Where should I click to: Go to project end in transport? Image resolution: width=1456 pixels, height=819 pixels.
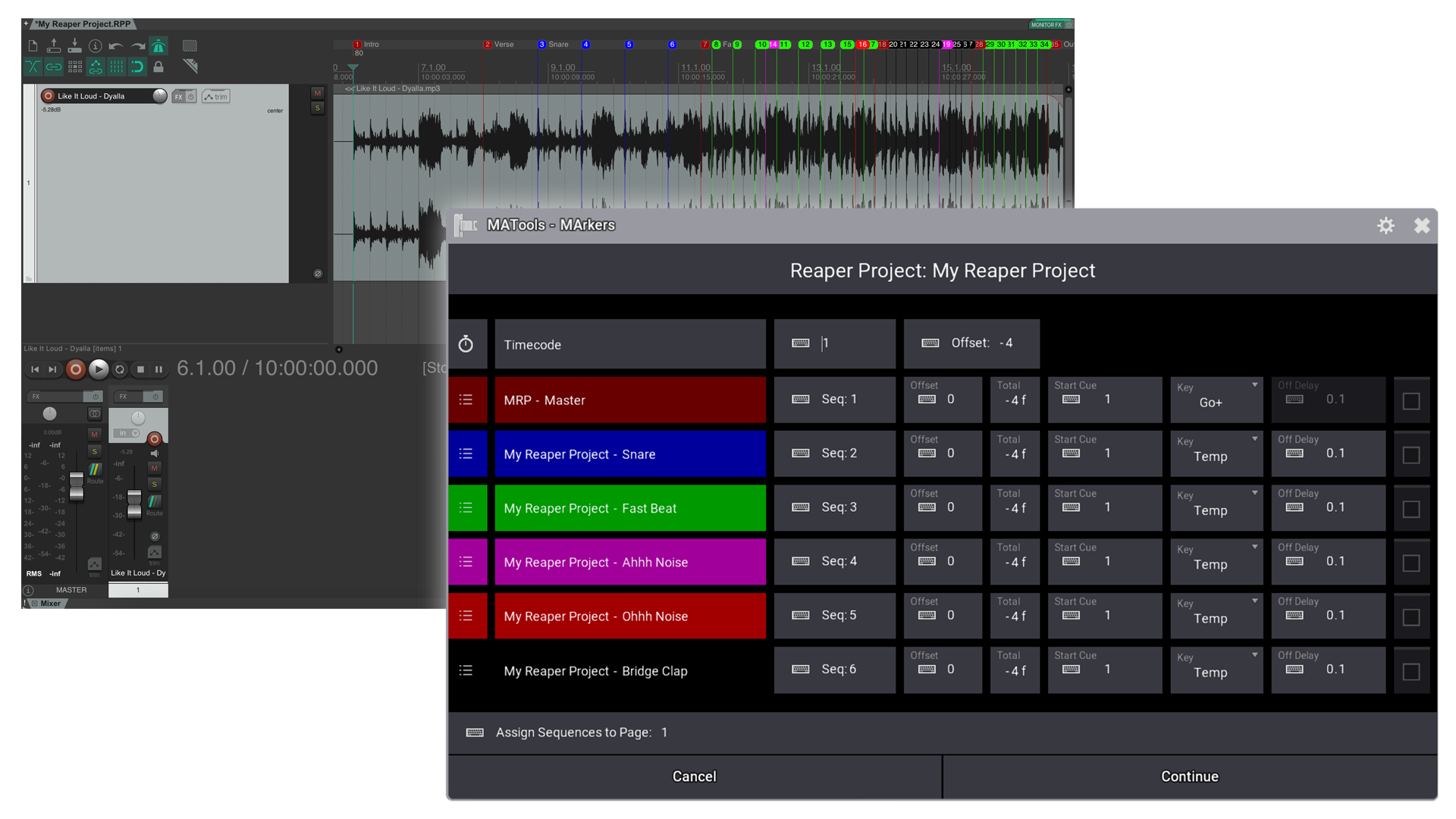coord(52,369)
